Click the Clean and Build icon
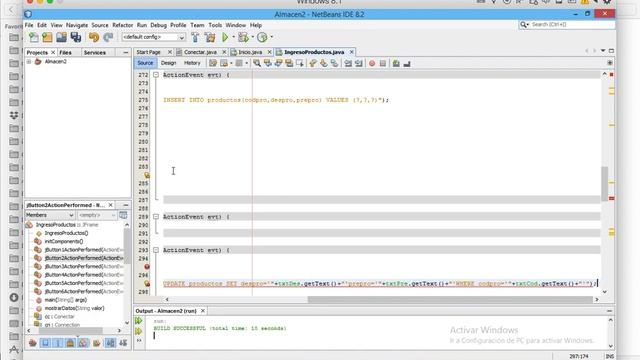Screen dimensions: 640x360 (210, 37)
